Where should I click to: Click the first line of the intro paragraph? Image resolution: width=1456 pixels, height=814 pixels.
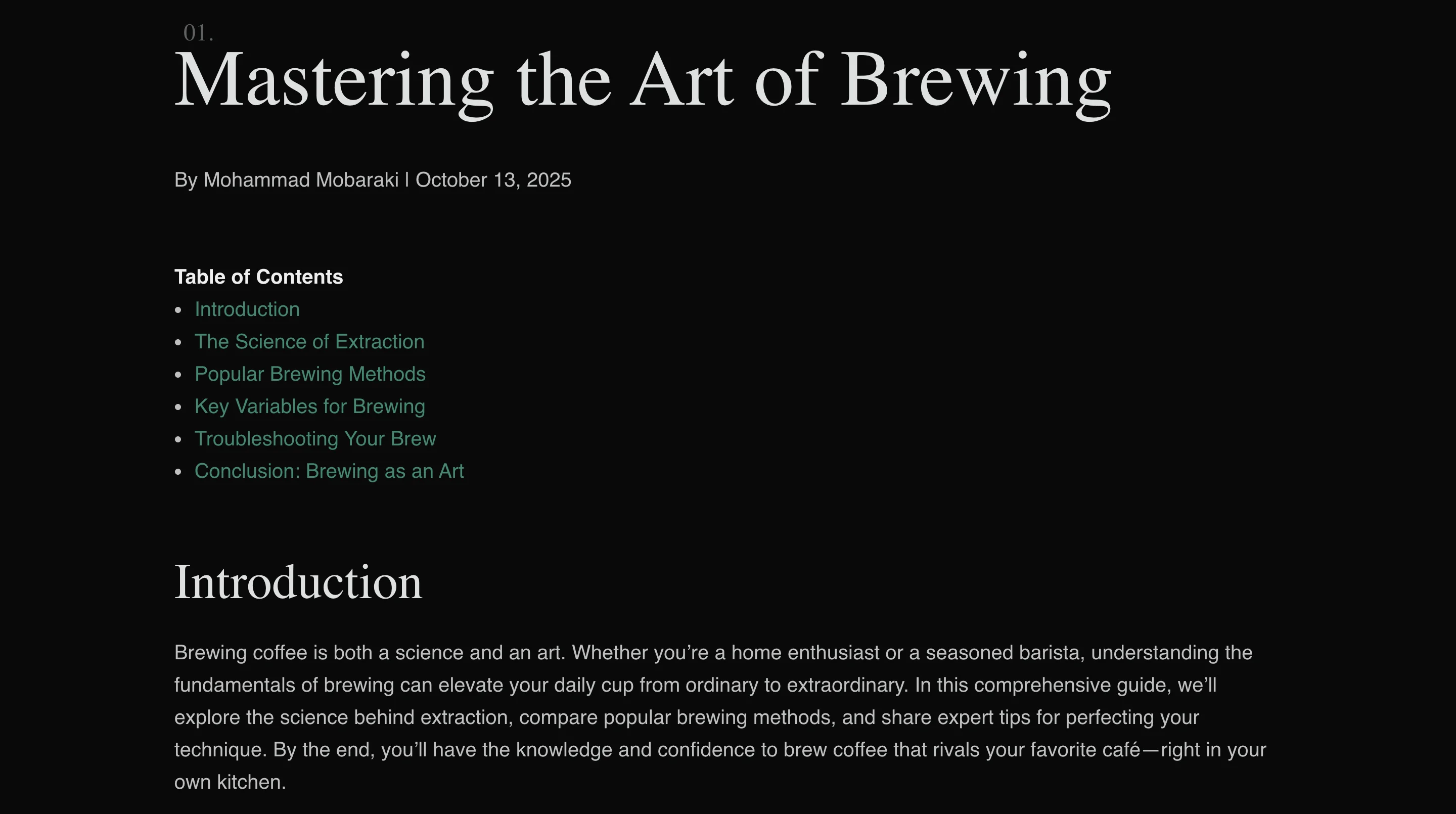pyautogui.click(x=713, y=653)
